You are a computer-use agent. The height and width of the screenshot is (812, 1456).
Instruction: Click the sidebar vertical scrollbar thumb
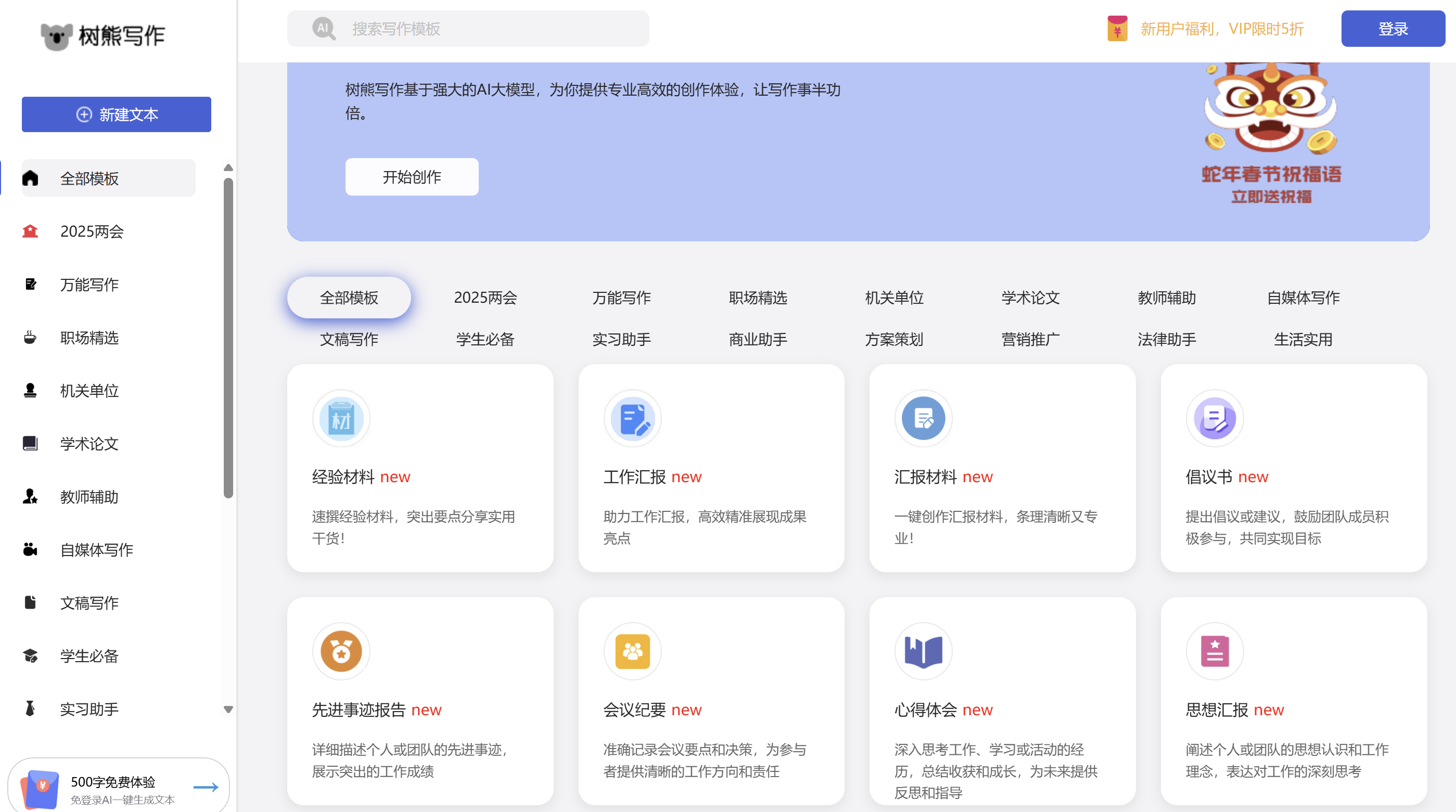tap(228, 338)
